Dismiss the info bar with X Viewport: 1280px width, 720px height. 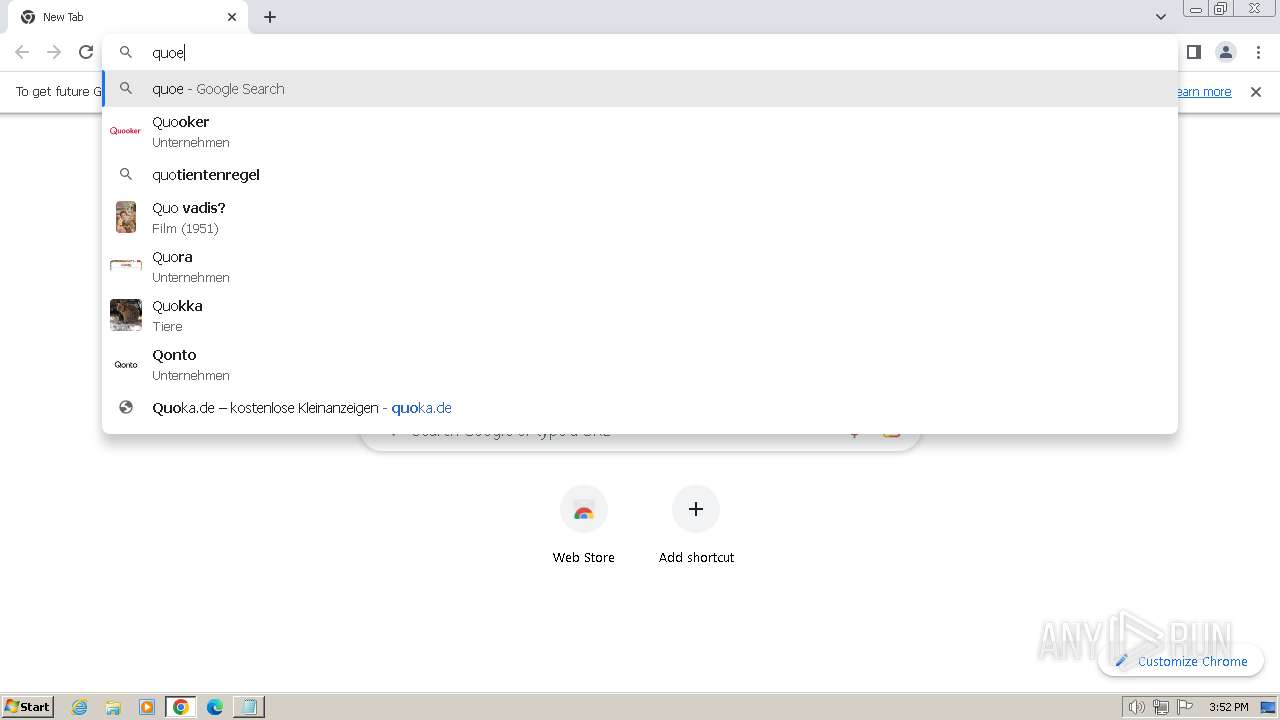click(x=1256, y=92)
